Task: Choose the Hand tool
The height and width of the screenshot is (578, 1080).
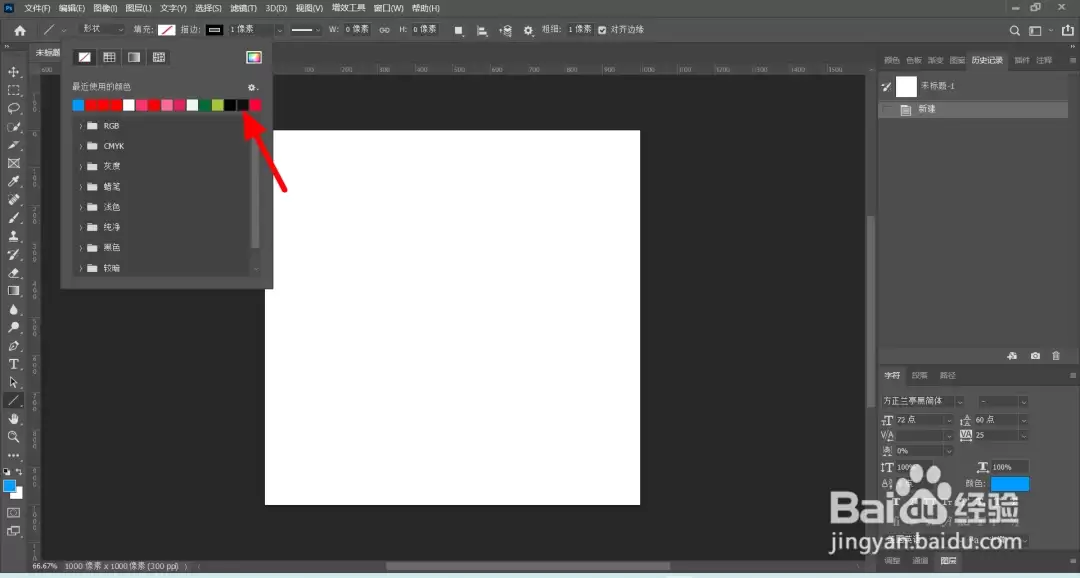Action: (13, 419)
